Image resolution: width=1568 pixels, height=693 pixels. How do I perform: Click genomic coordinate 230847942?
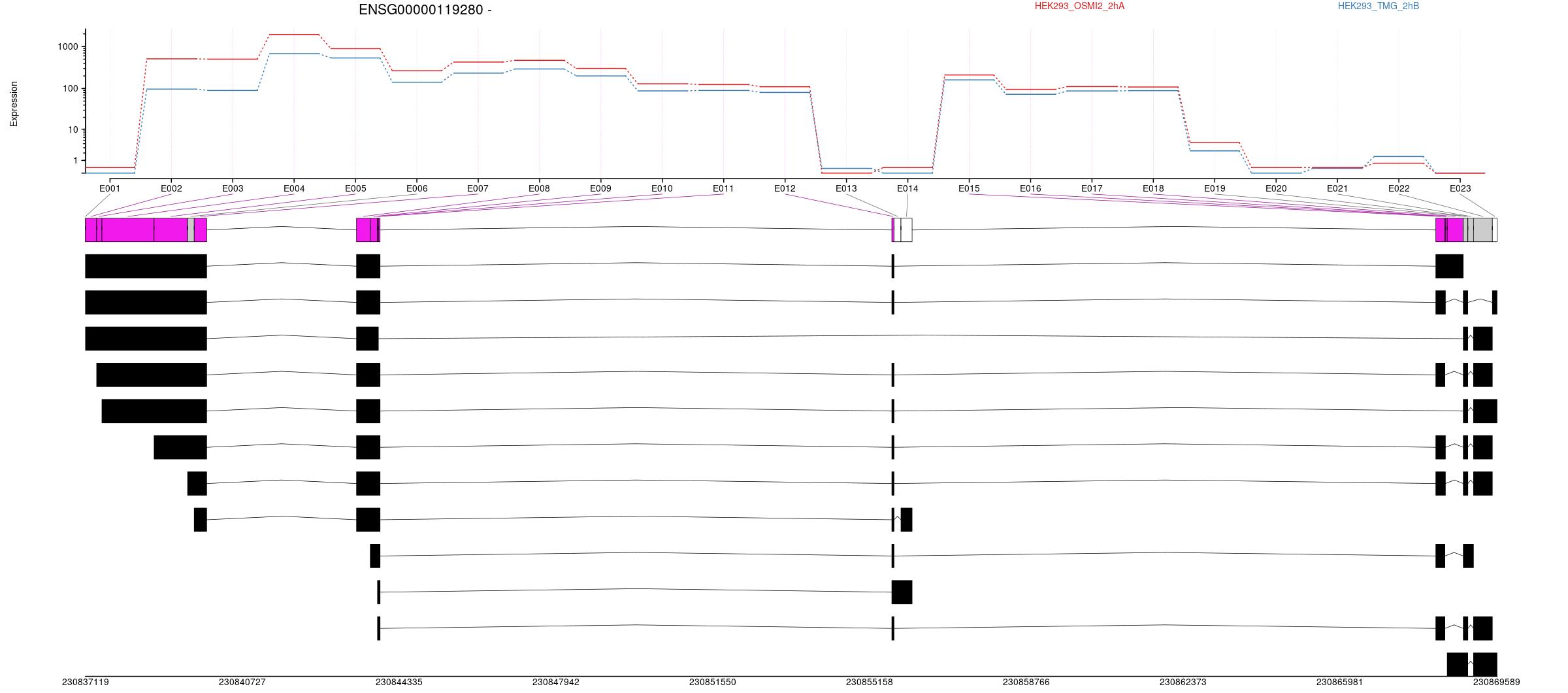556,682
